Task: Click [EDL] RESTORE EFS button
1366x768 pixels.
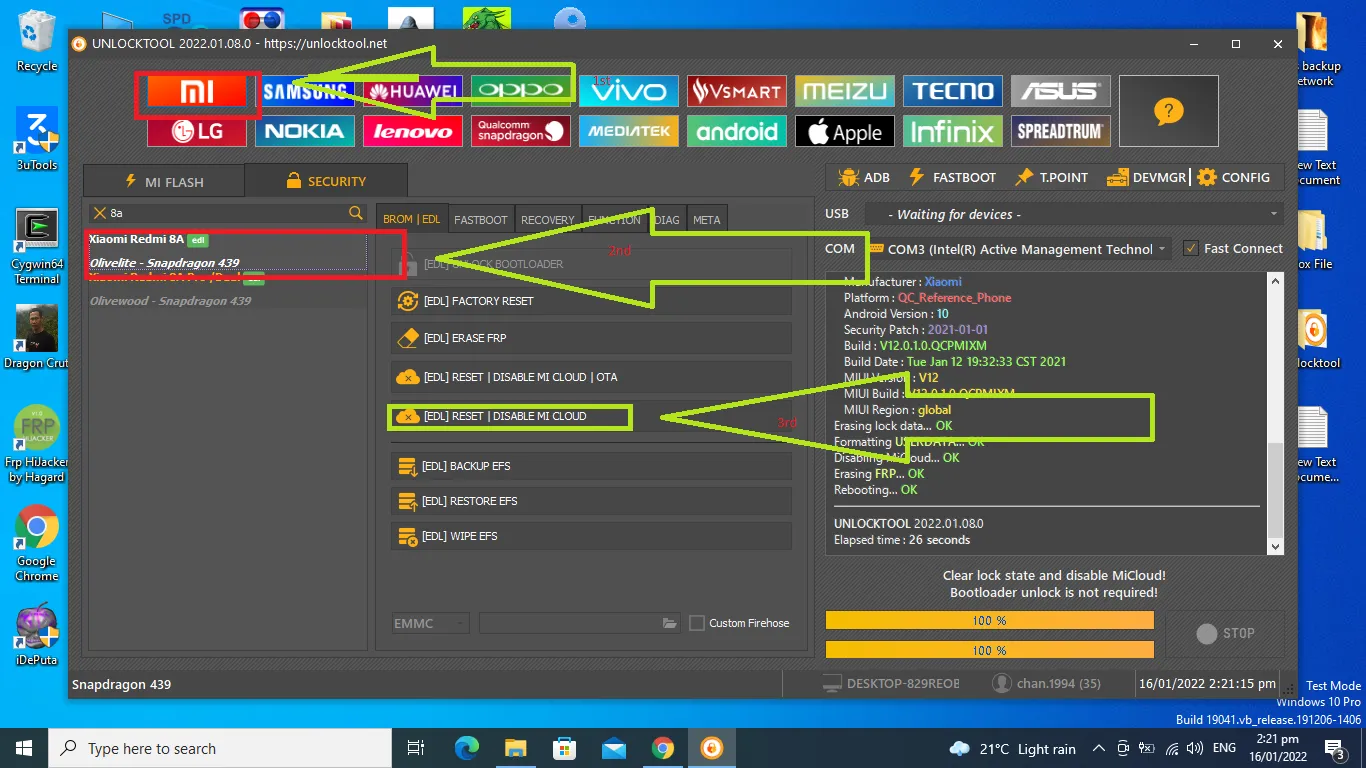Action: (590, 501)
